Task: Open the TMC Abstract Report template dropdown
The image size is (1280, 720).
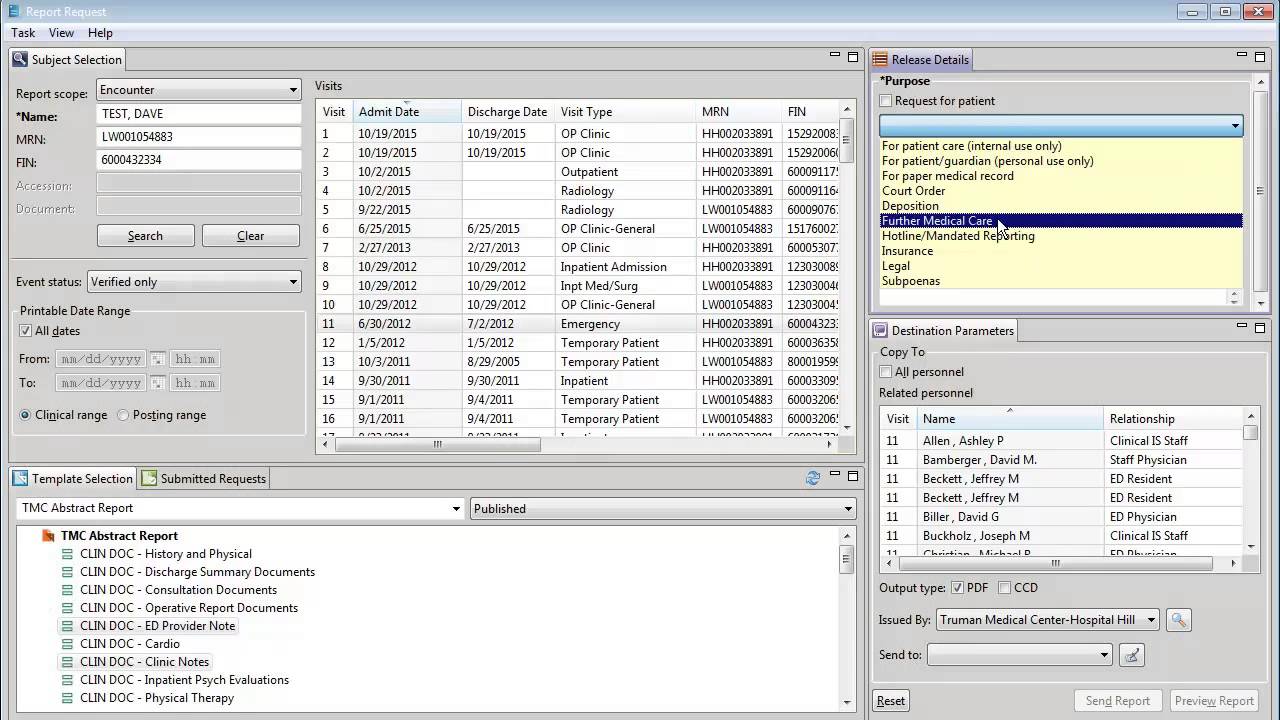Action: [x=241, y=509]
